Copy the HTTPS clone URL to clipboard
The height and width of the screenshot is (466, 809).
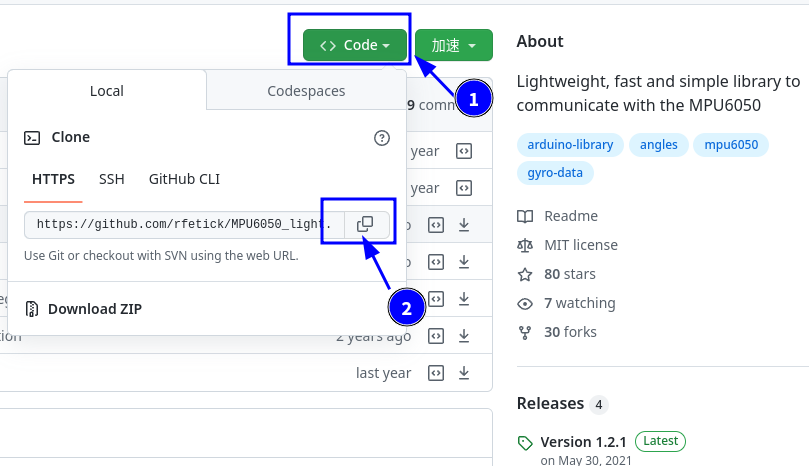366,225
